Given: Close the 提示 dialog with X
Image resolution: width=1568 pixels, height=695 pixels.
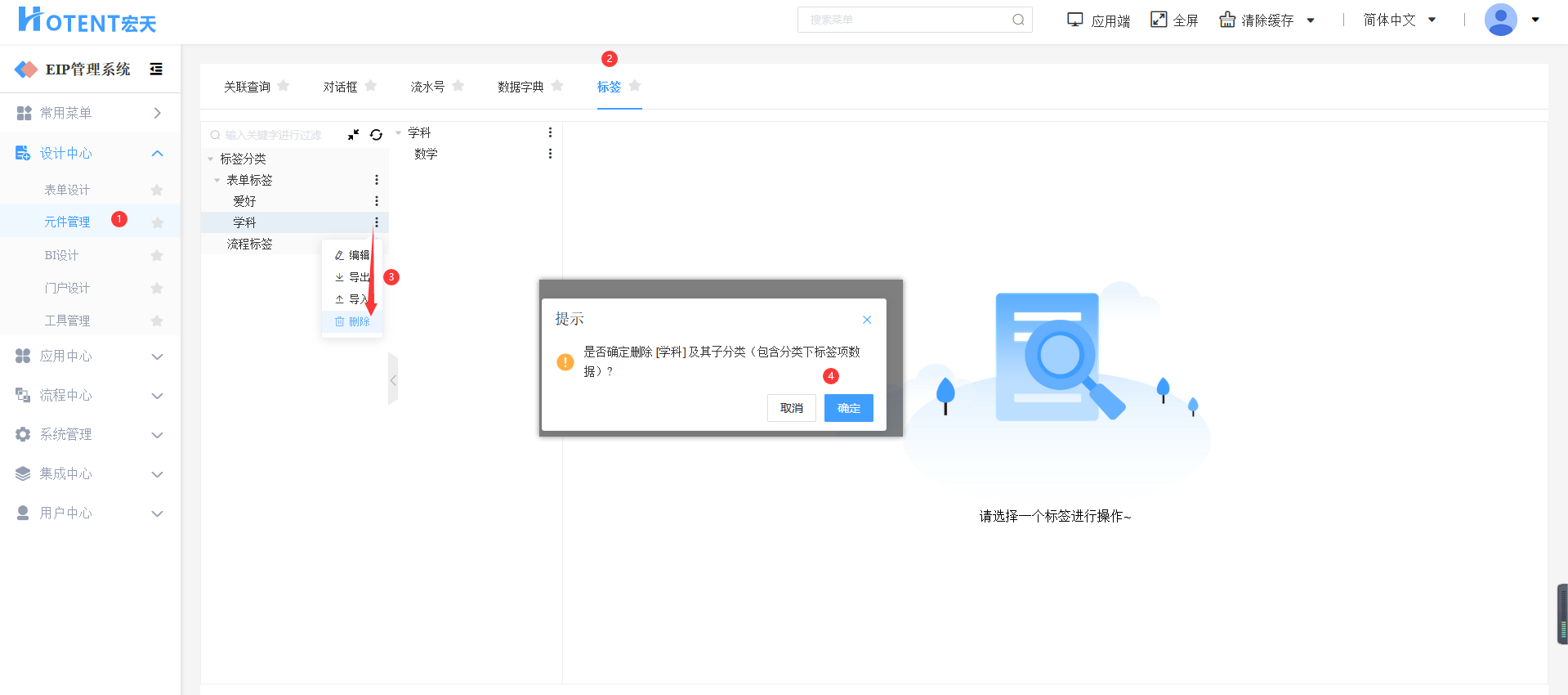Looking at the screenshot, I should pyautogui.click(x=867, y=320).
